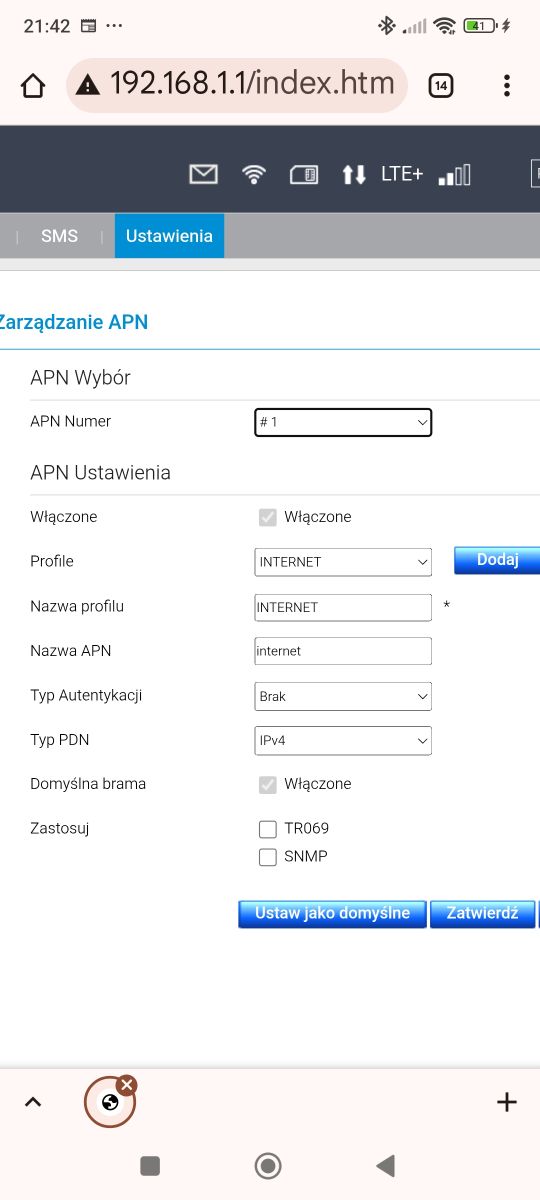Open the APN Numer dropdown showing # 1
The width and height of the screenshot is (540, 1200).
[343, 423]
